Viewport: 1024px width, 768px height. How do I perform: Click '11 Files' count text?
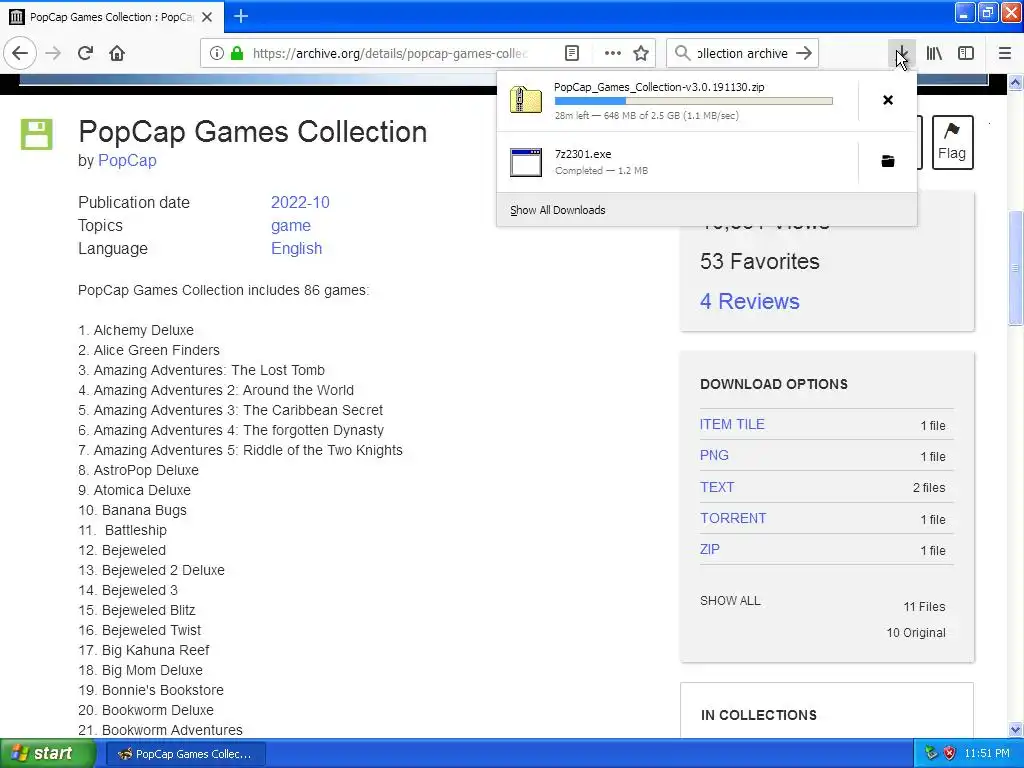click(x=924, y=607)
